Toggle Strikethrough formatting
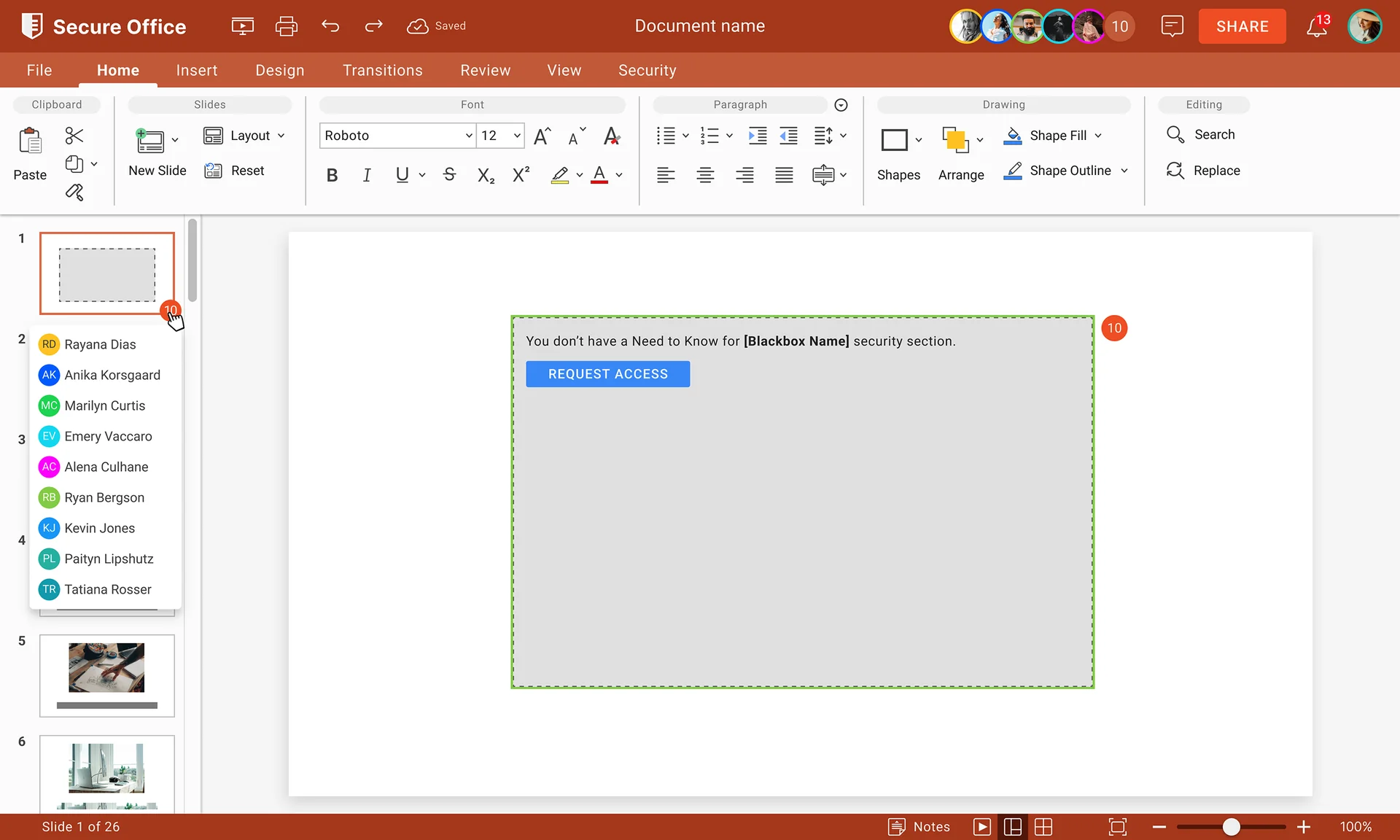This screenshot has height=840, width=1400. 449,175
